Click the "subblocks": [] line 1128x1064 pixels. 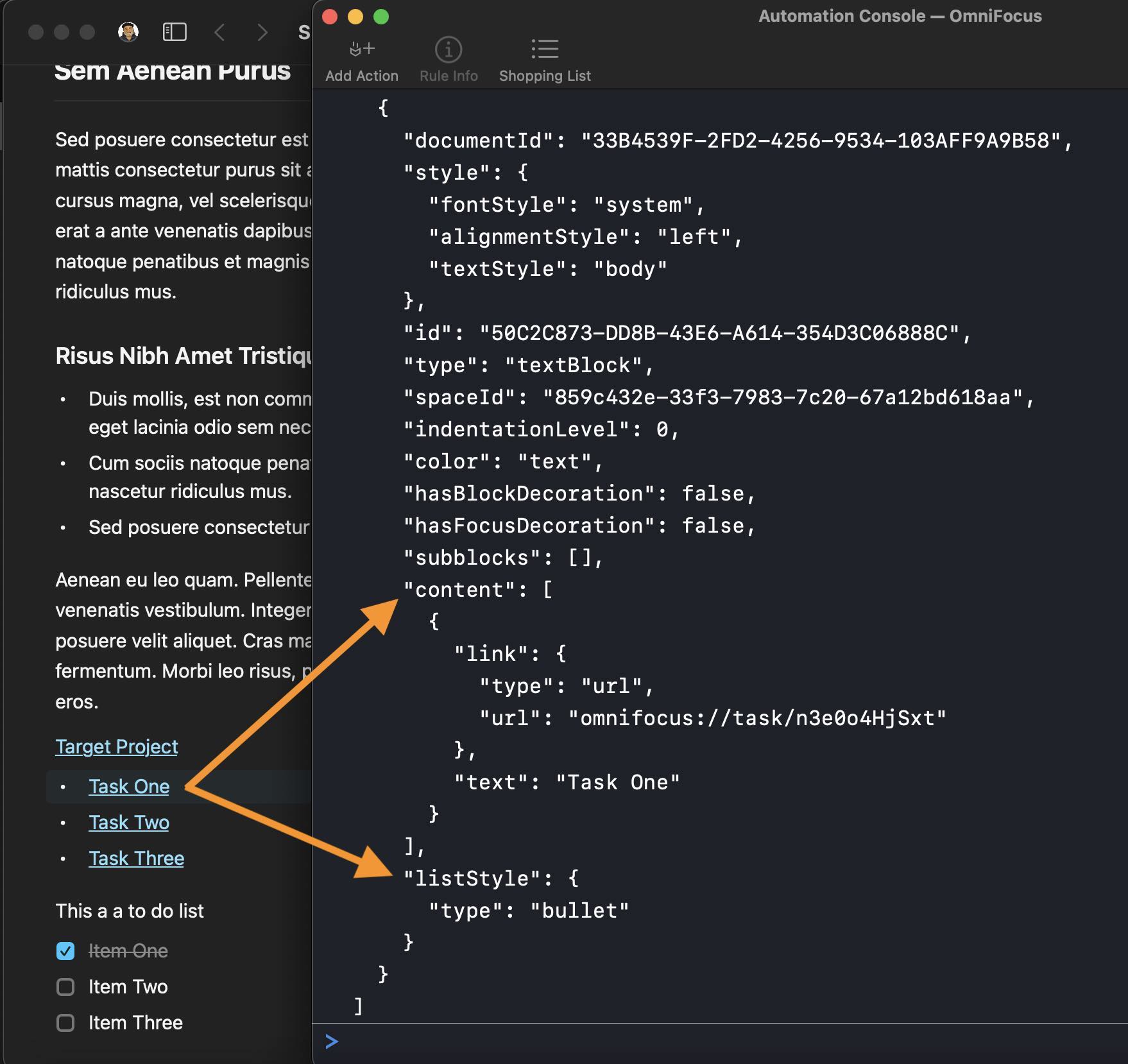[x=503, y=558]
